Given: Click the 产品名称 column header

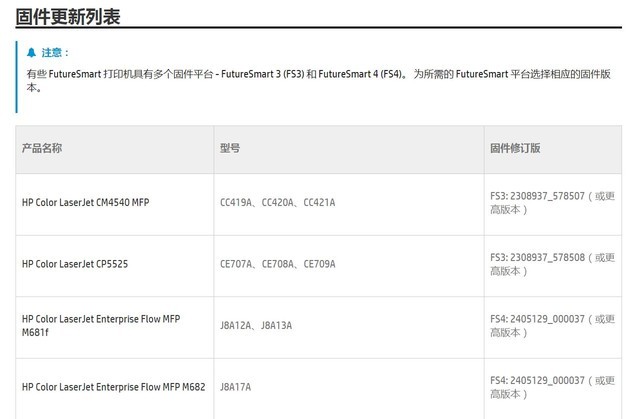Looking at the screenshot, I should click(x=42, y=148).
